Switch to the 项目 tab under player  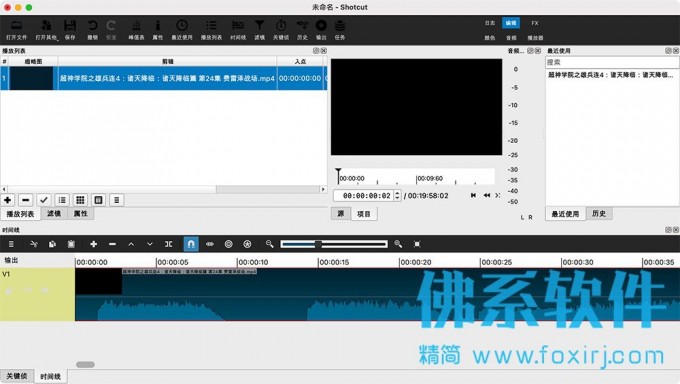[363, 214]
